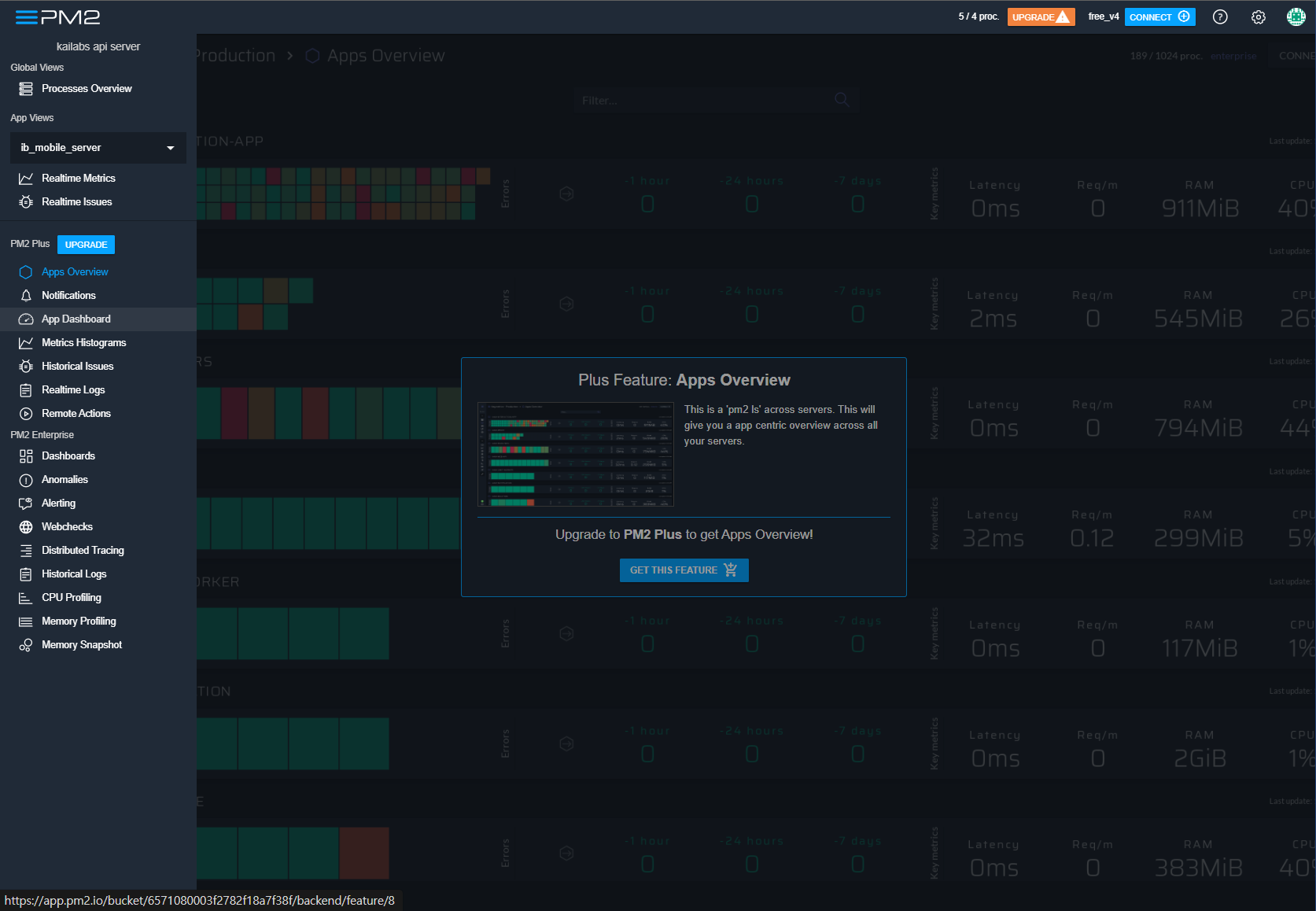Viewport: 1316px width, 911px height.
Task: Click the Notifications bell icon
Action: point(26,296)
